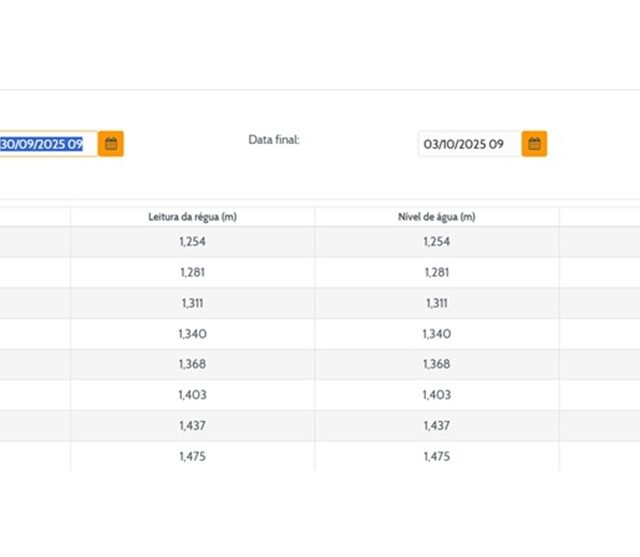
Task: Open the Data final calendar picker
Action: 534,144
